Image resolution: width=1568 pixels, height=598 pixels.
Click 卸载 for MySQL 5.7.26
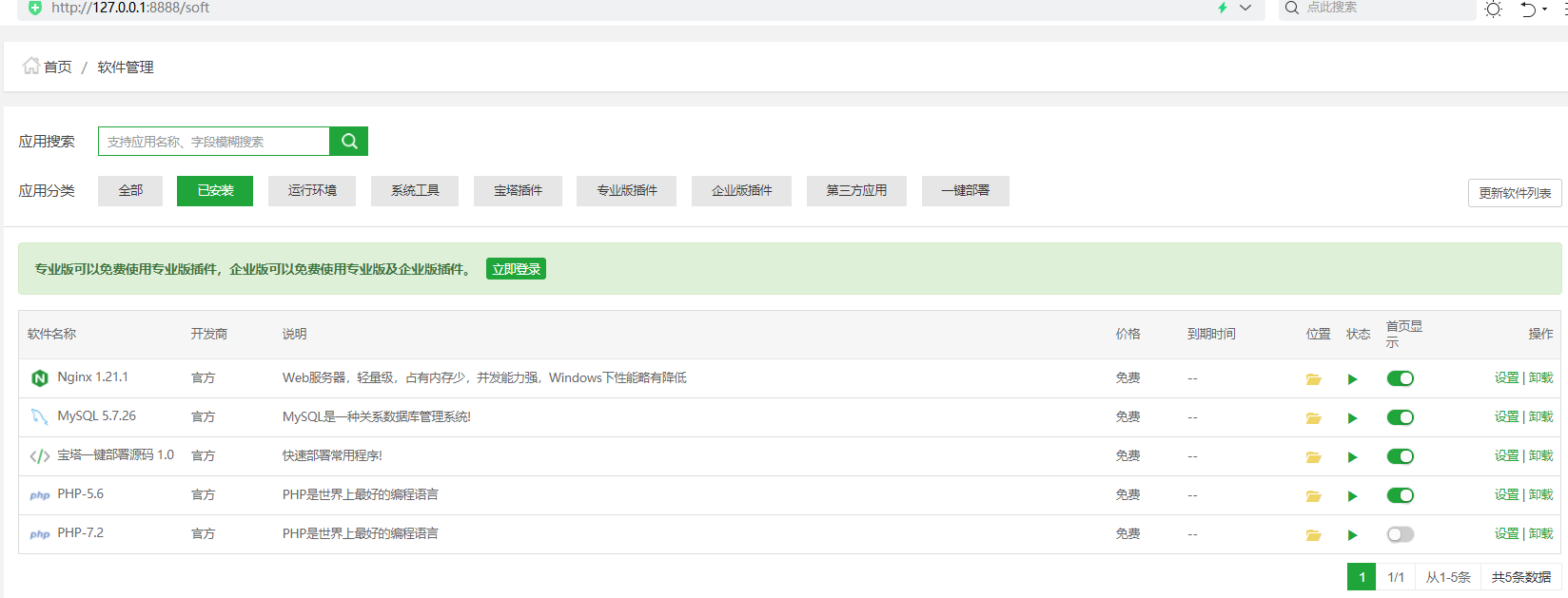[x=1540, y=417]
